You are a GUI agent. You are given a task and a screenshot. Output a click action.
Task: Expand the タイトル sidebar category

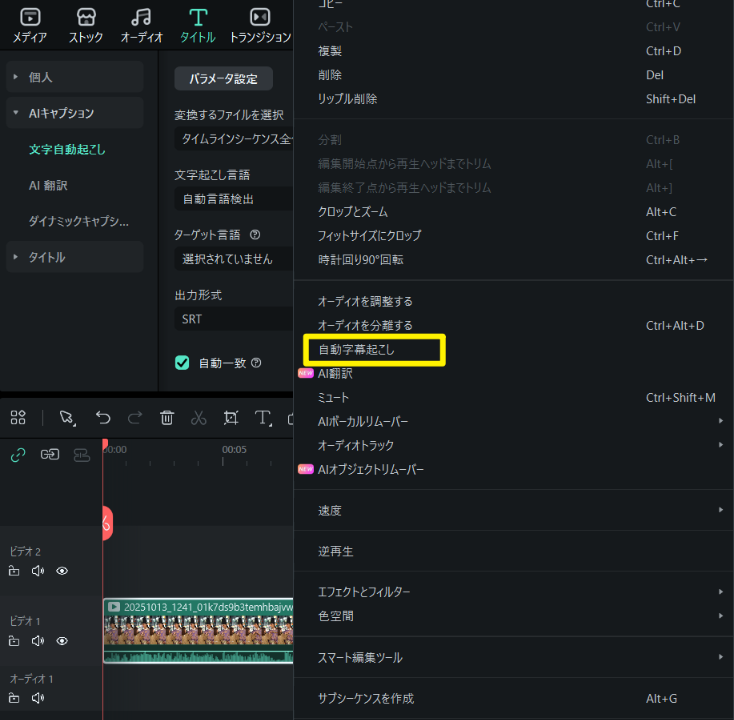75,257
